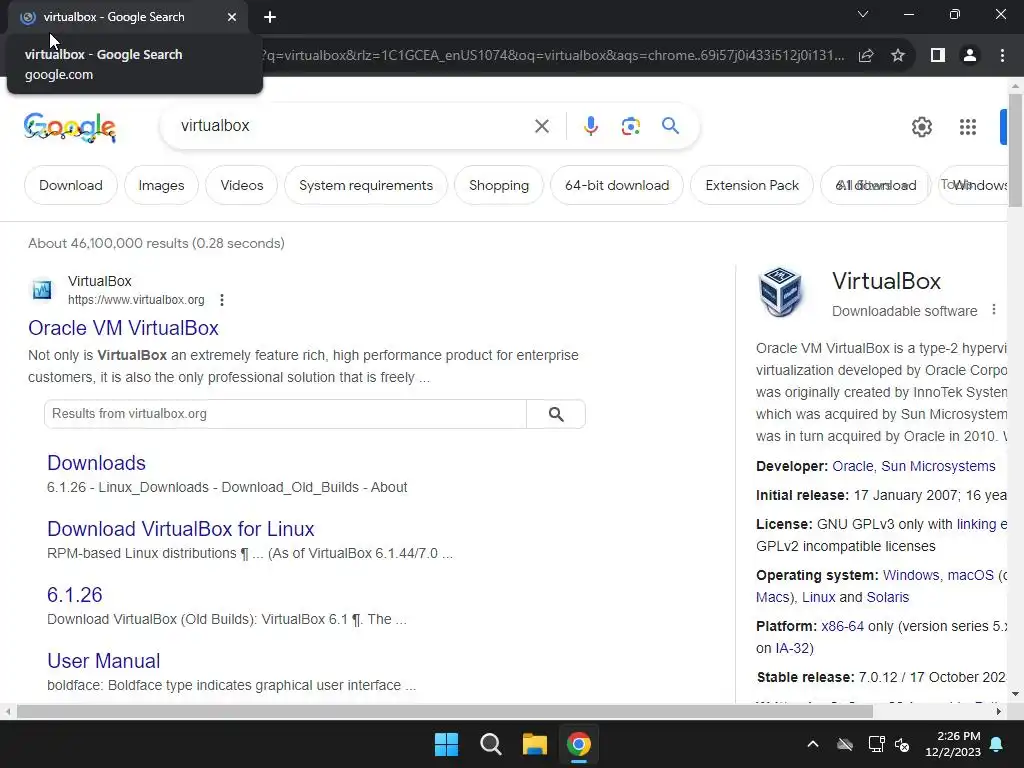Select the Download filter chip
The image size is (1024, 768).
71,185
